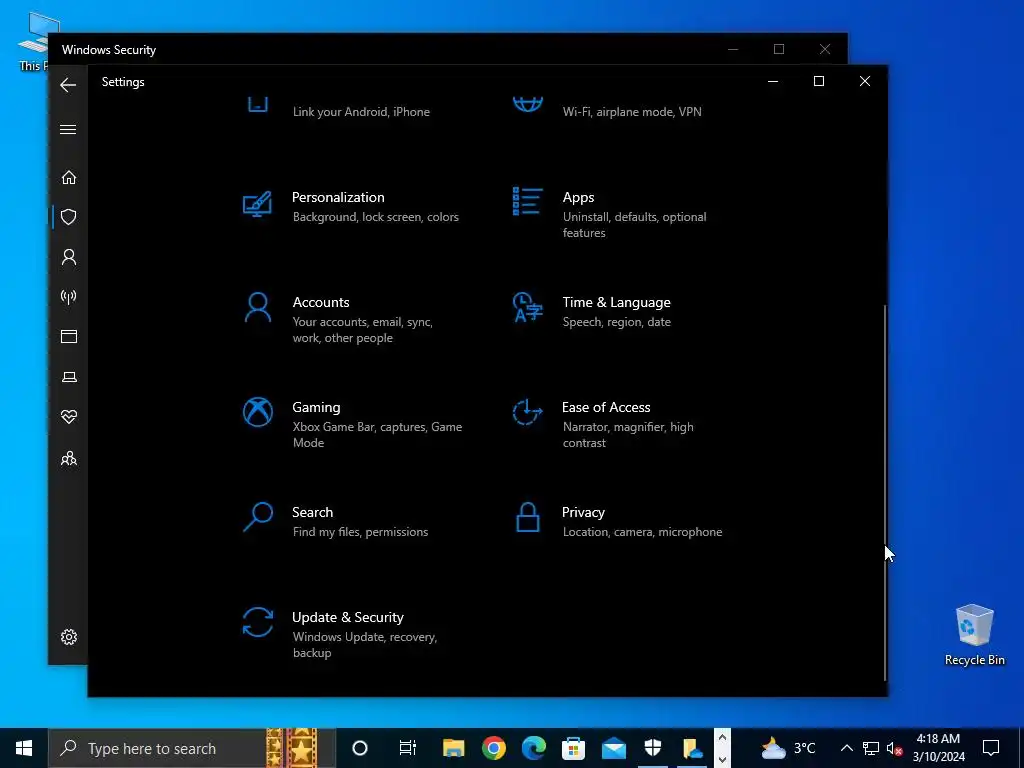Viewport: 1024px width, 768px height.
Task: Open the taskbar clock and date
Action: coord(938,748)
